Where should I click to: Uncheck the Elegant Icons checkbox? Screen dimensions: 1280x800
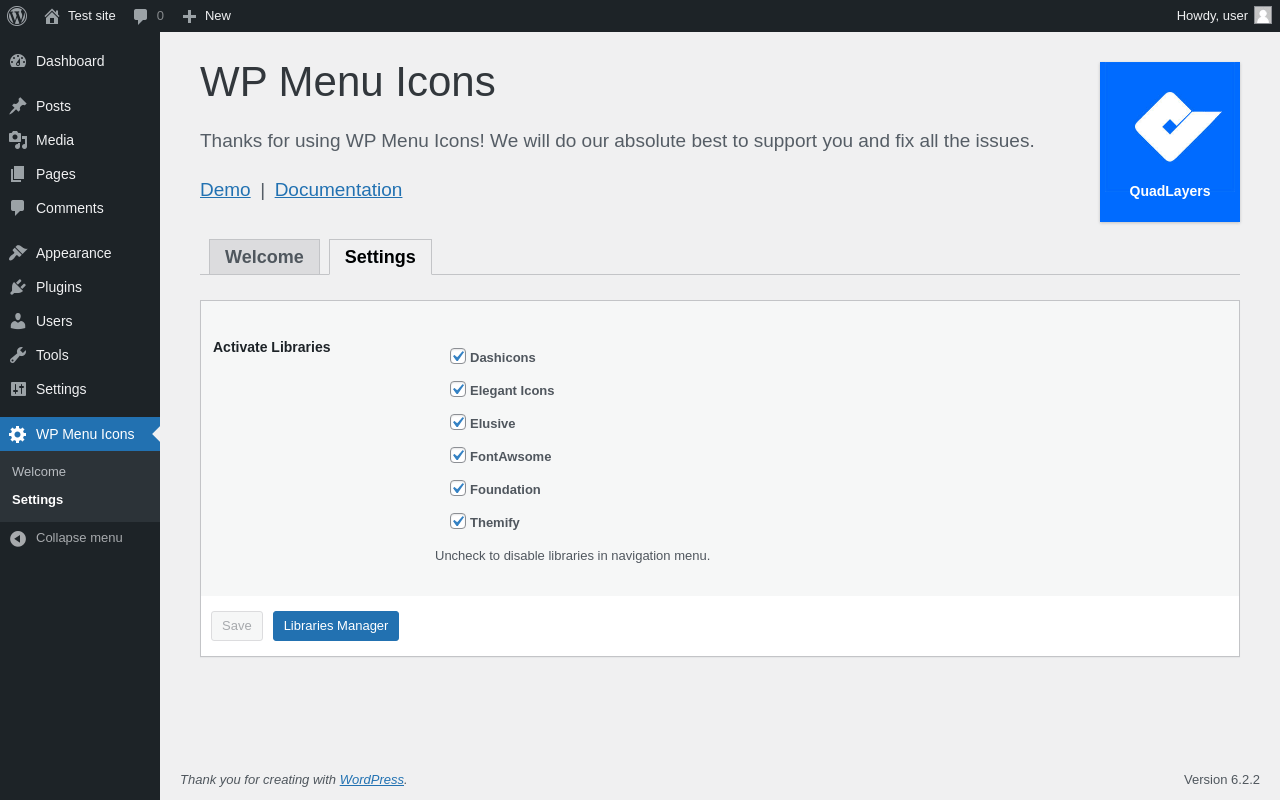pos(458,389)
